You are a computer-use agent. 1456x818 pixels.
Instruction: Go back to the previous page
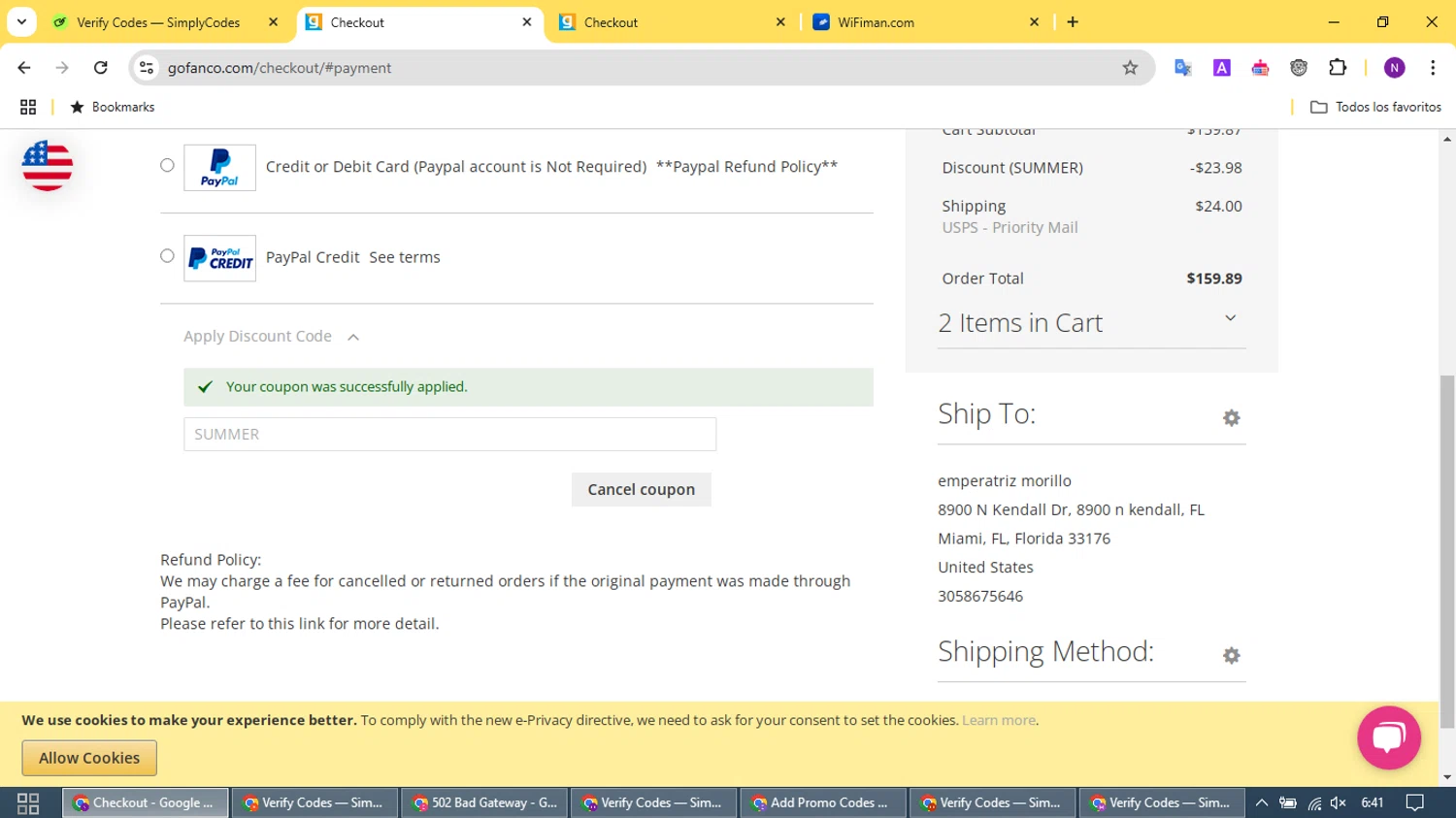24,68
